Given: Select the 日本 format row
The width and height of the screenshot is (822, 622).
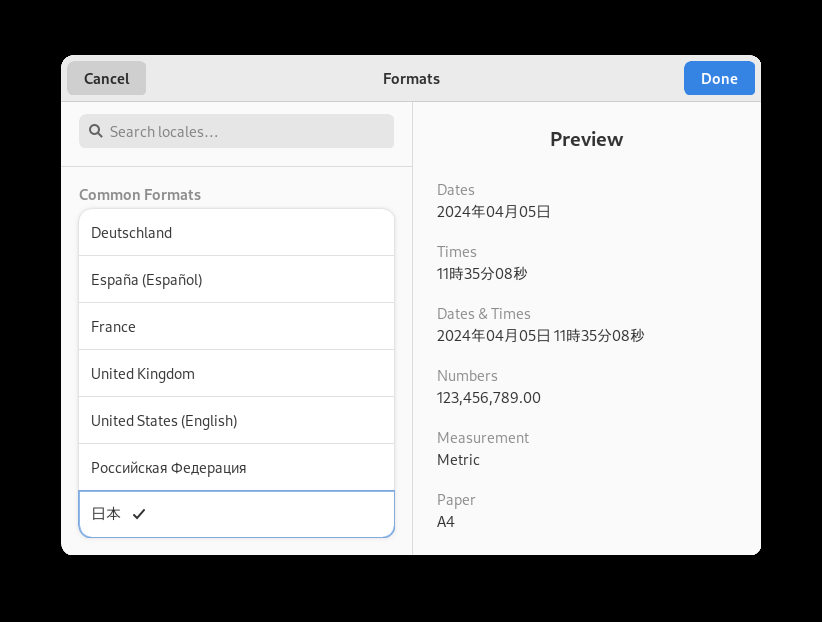Looking at the screenshot, I should (236, 514).
